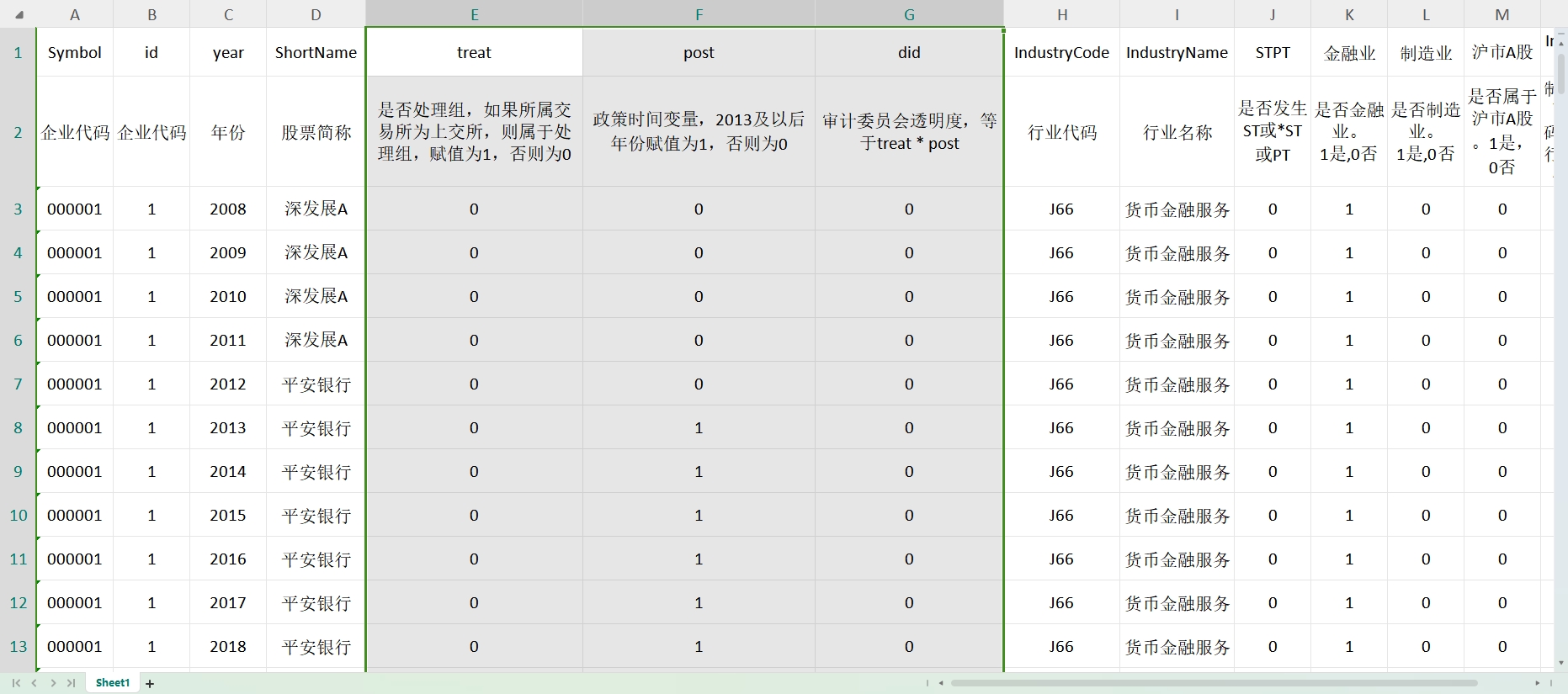Screen dimensions: 1568x694
Task: Click the "year" header cell
Action: click(x=228, y=52)
